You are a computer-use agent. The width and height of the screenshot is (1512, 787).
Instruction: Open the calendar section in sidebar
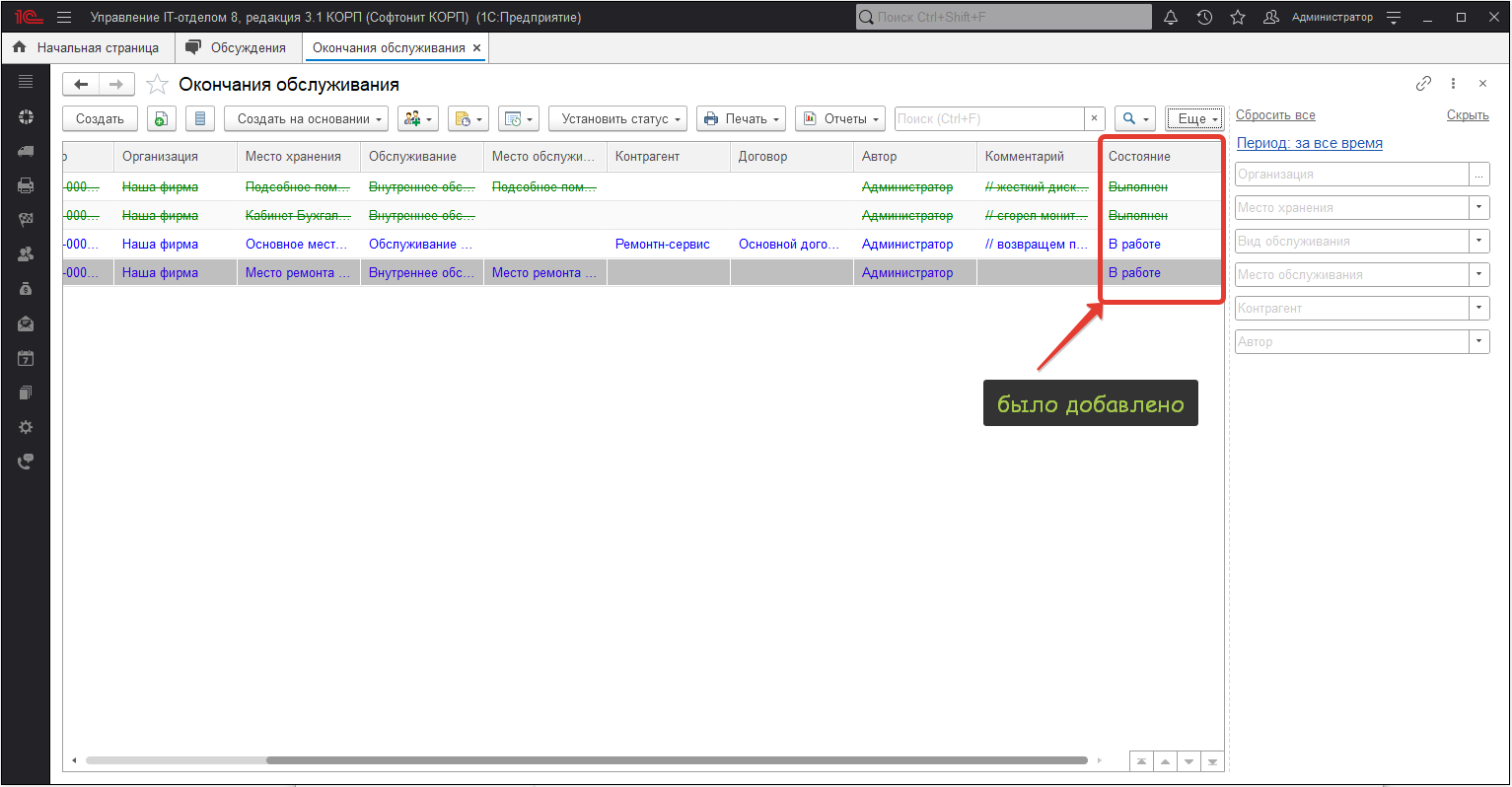coord(26,358)
